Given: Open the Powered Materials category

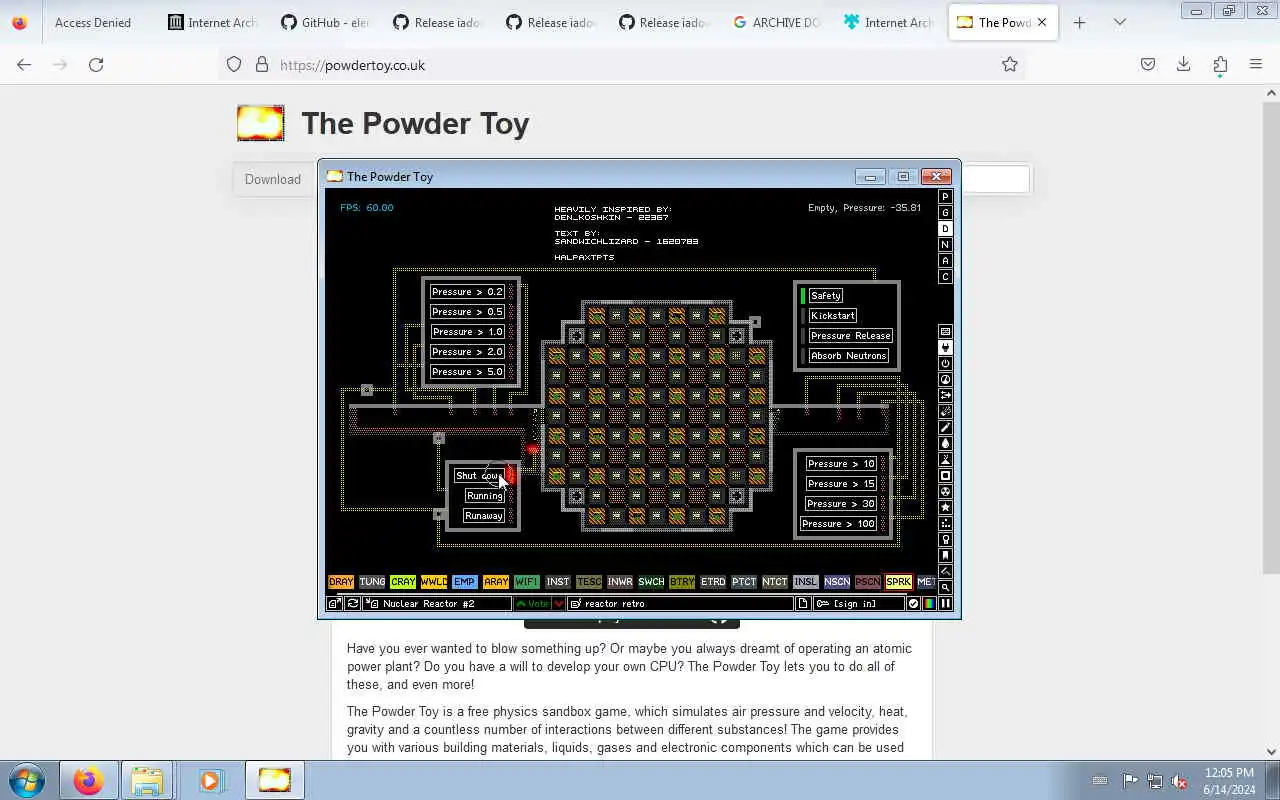Looking at the screenshot, I should click(x=945, y=364).
